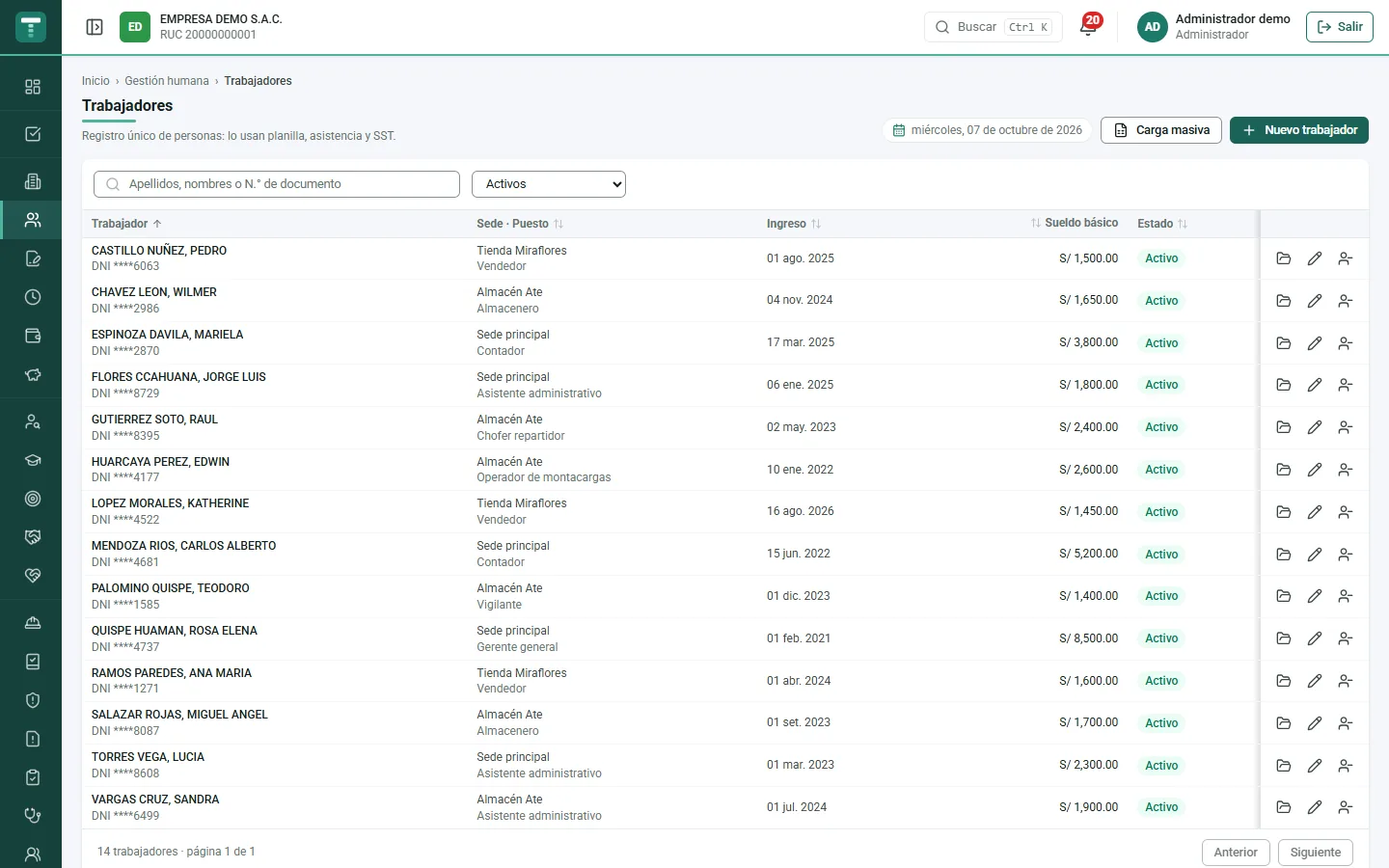Open the Administrador demo profile
The image size is (1389, 868).
(1213, 27)
